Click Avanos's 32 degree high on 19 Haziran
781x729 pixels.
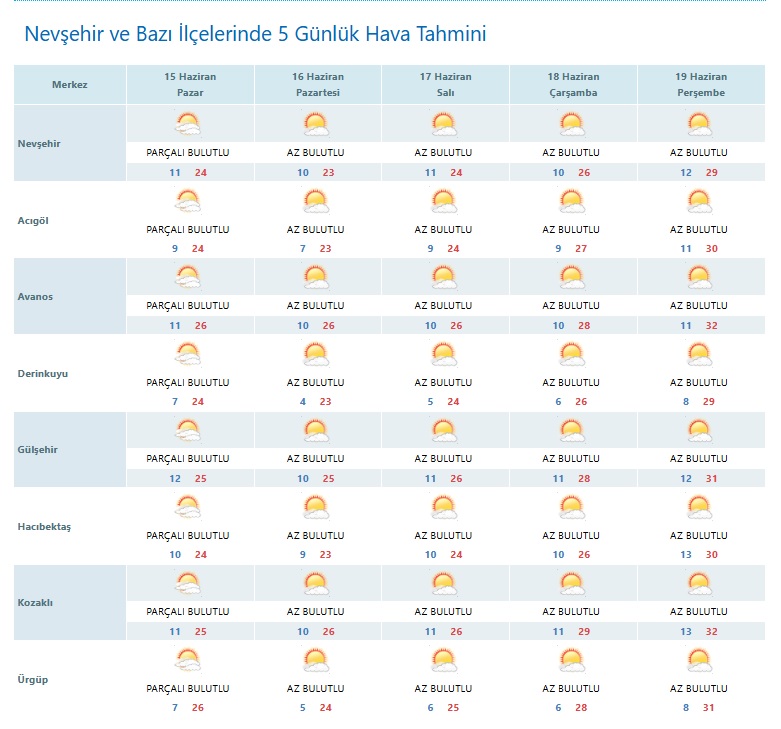click(712, 326)
